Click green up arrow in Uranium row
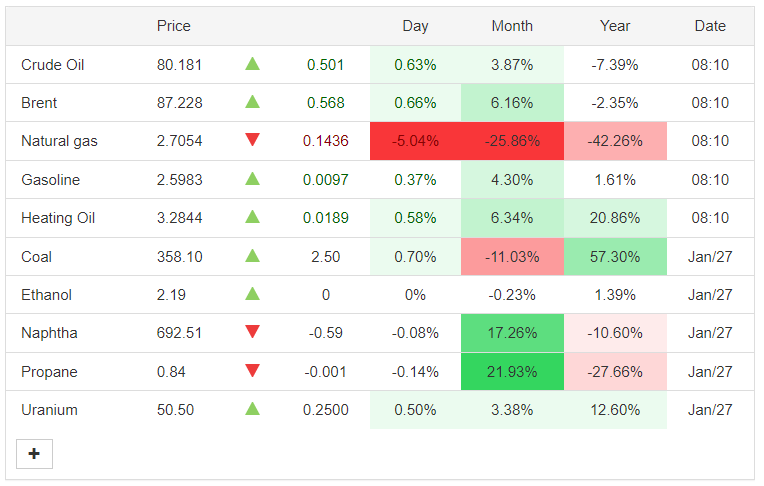This screenshot has width=764, height=486. (x=252, y=409)
